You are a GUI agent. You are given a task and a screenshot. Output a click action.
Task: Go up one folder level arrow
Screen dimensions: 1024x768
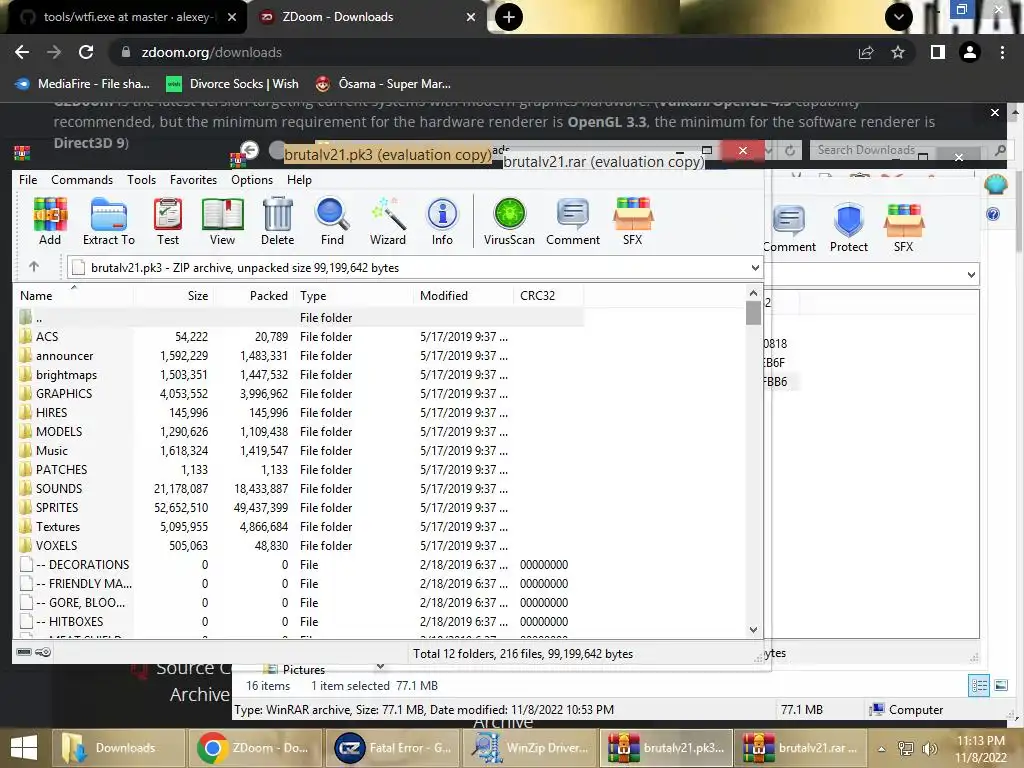[x=34, y=266]
